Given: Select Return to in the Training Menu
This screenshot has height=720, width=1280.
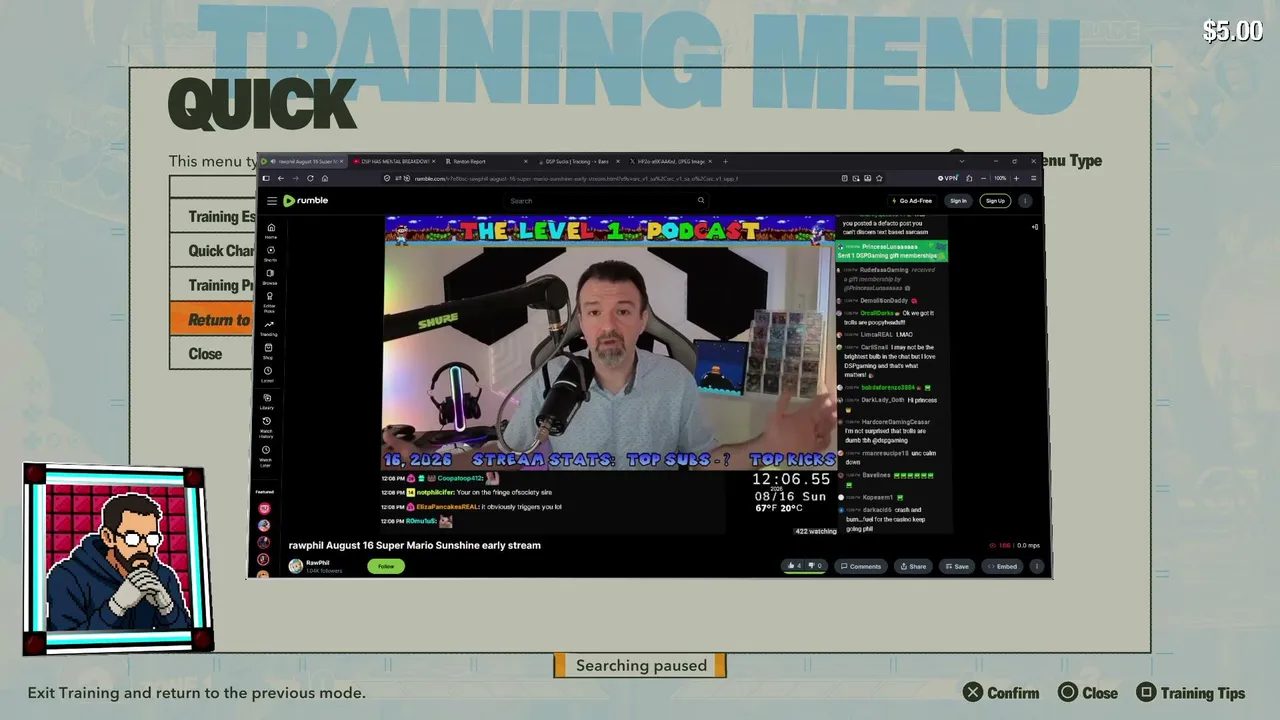Looking at the screenshot, I should pyautogui.click(x=212, y=320).
